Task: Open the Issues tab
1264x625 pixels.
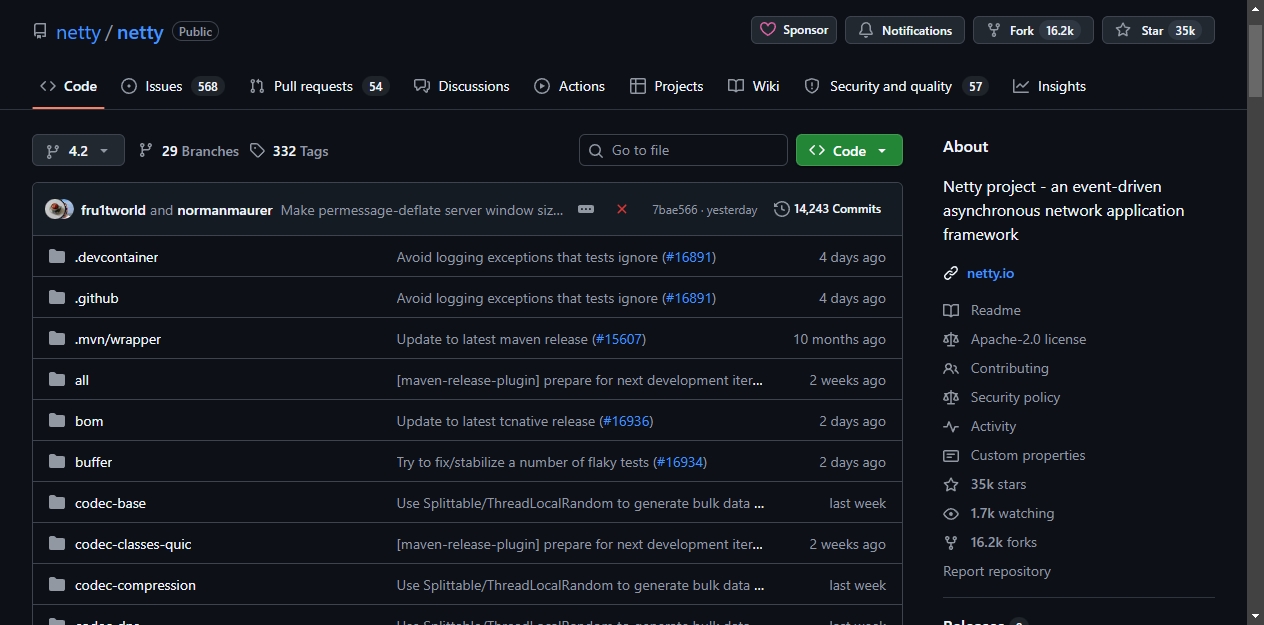Action: point(172,86)
